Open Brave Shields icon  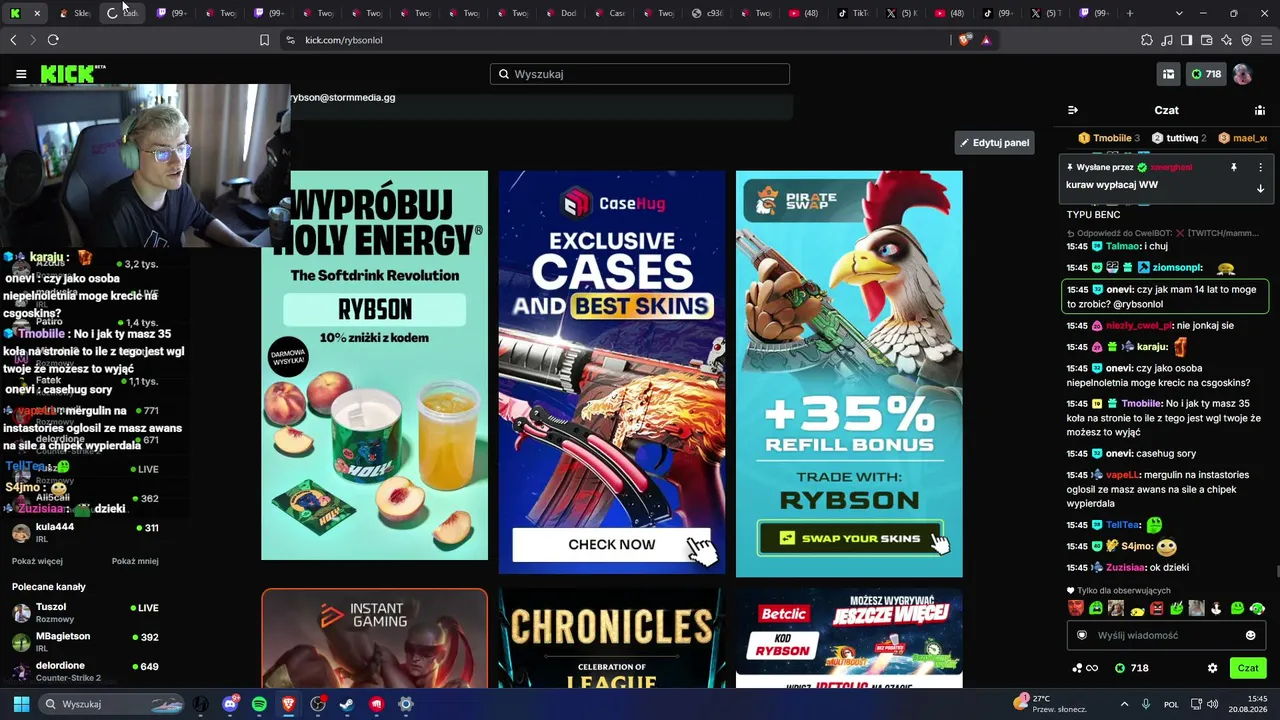click(964, 40)
